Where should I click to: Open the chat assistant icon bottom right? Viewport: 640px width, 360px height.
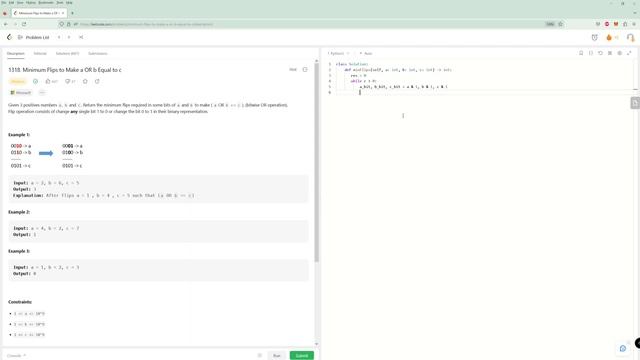tap(622, 348)
